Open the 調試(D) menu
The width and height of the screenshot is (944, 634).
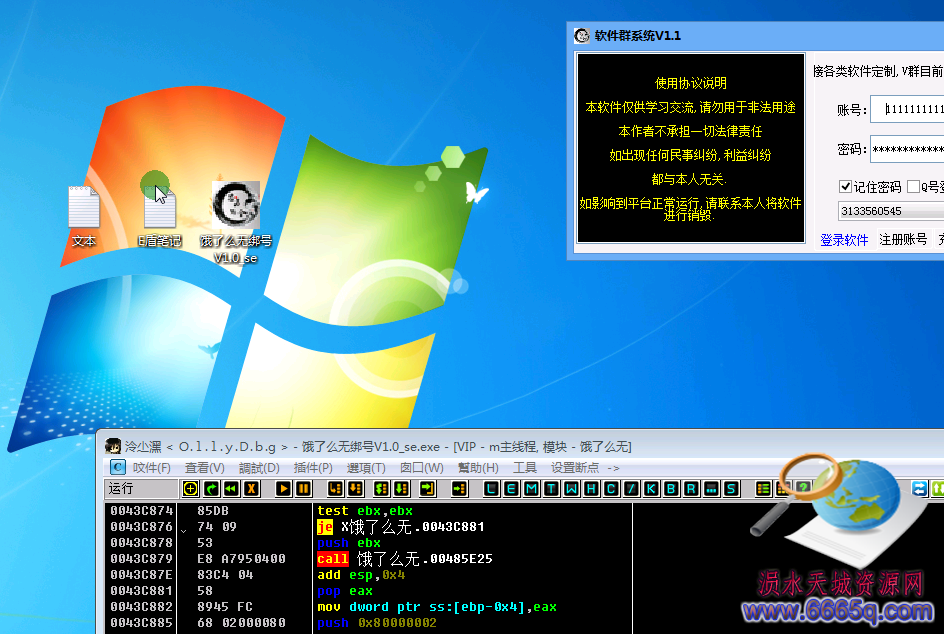259,468
